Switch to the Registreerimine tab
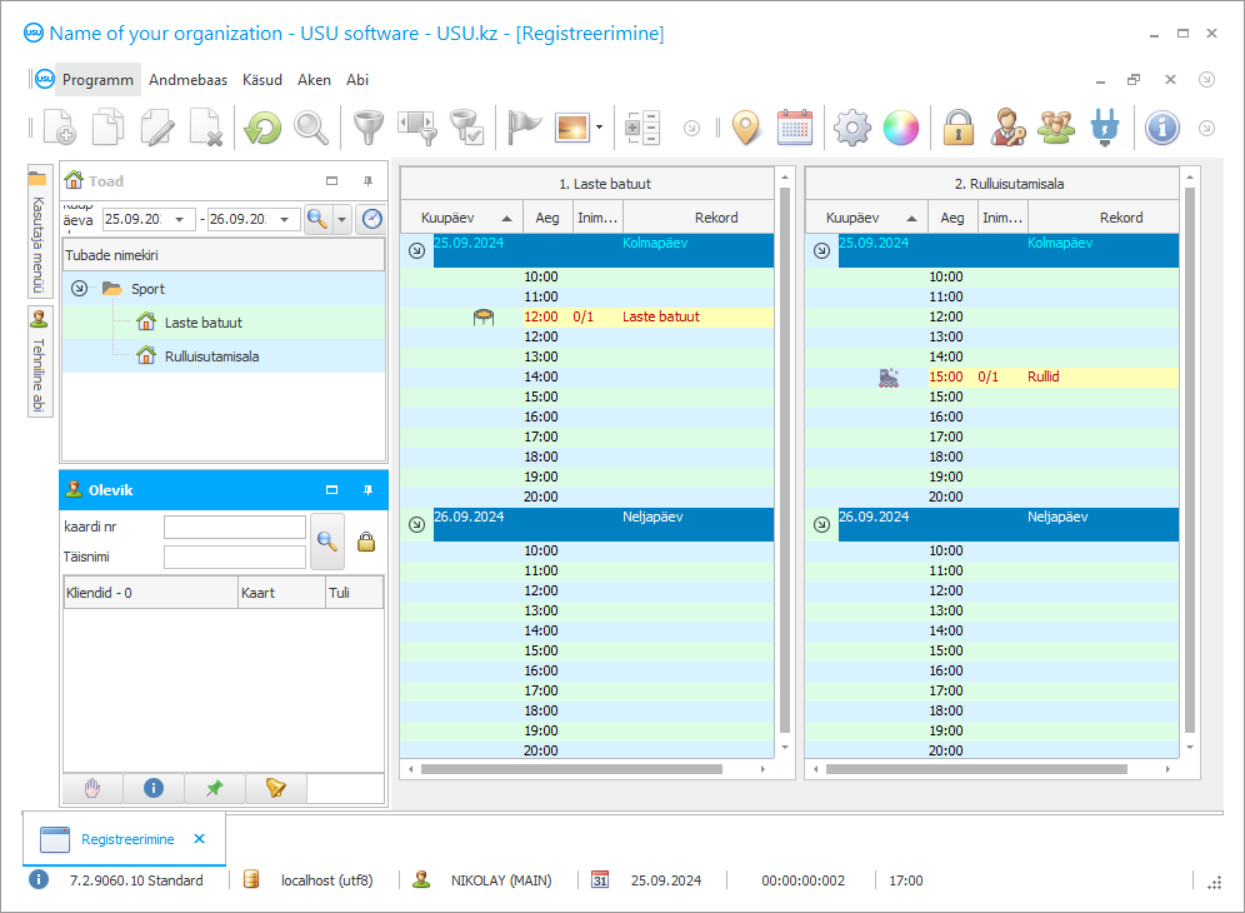The height and width of the screenshot is (913, 1245). pyautogui.click(x=127, y=839)
